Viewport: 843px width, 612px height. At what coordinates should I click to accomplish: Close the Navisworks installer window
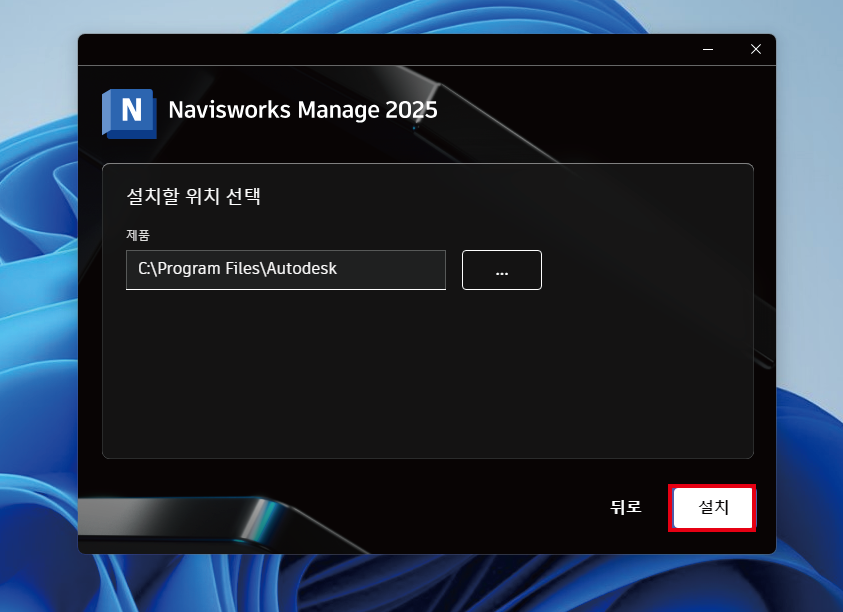coord(756,49)
